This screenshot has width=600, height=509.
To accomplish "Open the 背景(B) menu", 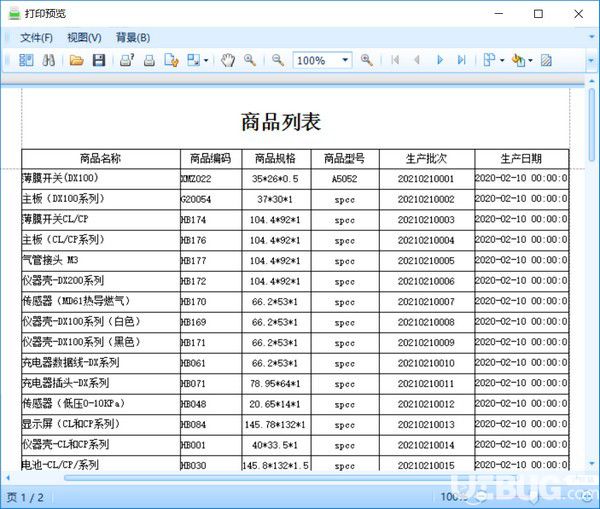I will (133, 38).
